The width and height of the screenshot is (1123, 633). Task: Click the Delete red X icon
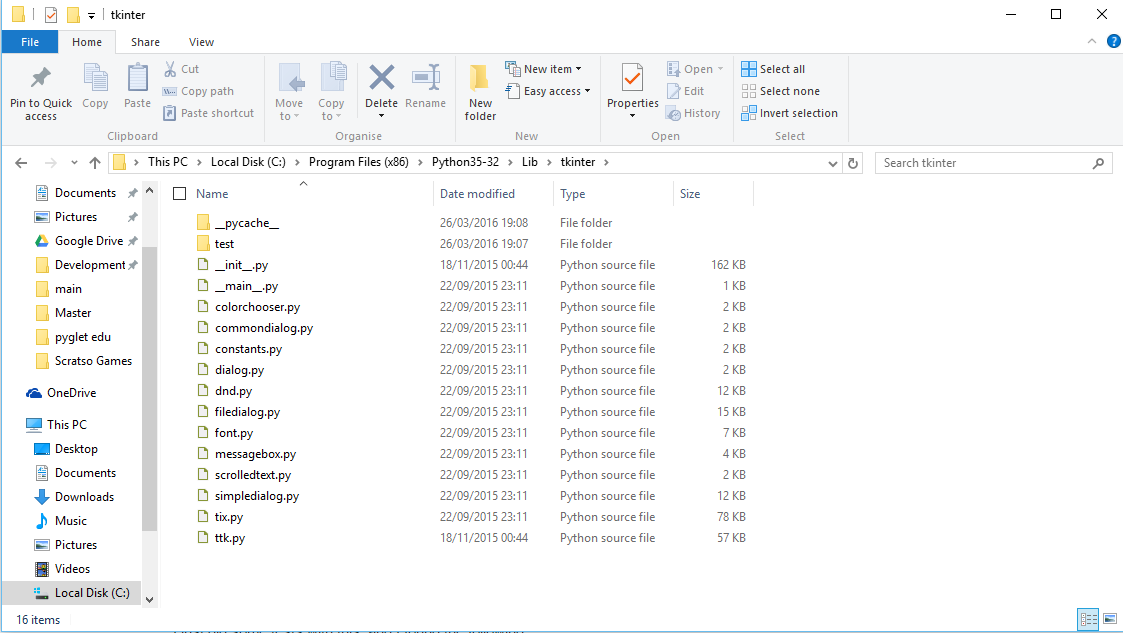pyautogui.click(x=382, y=77)
